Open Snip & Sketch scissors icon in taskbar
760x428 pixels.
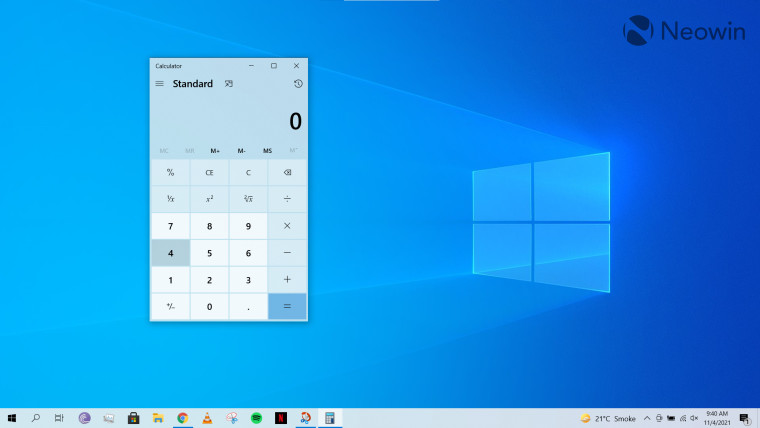pos(232,418)
